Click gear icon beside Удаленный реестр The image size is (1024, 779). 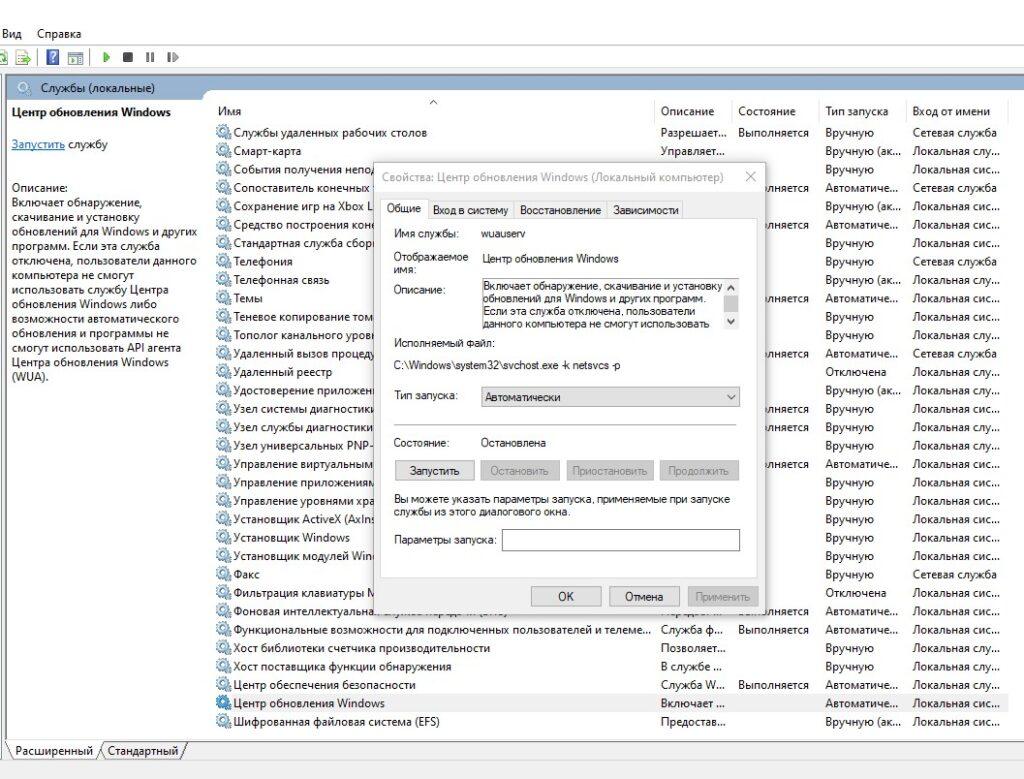pos(223,371)
